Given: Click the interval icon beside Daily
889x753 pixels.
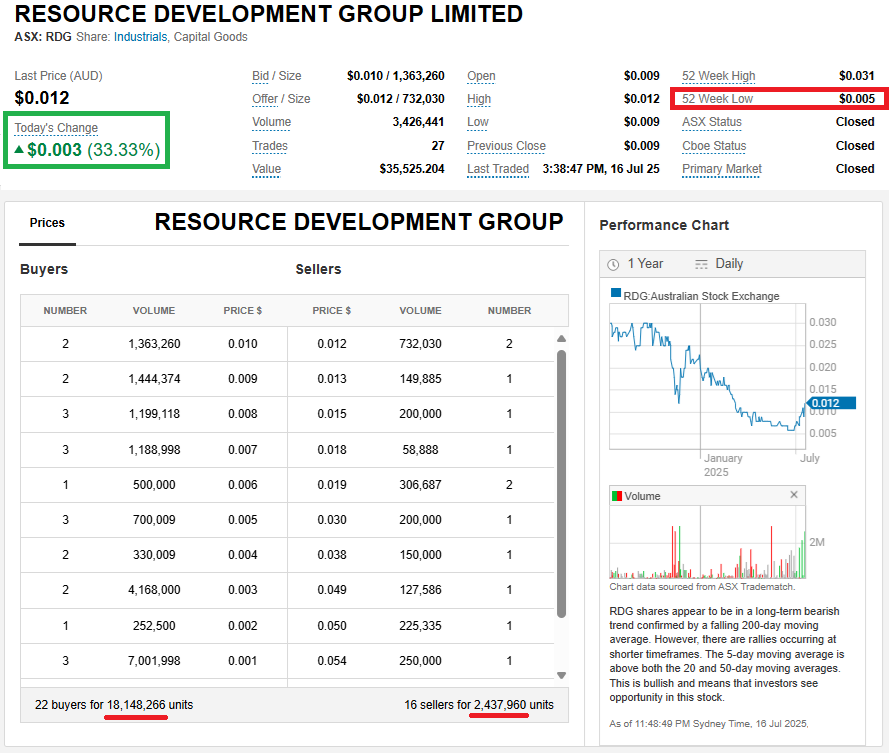Looking at the screenshot, I should coord(701,264).
